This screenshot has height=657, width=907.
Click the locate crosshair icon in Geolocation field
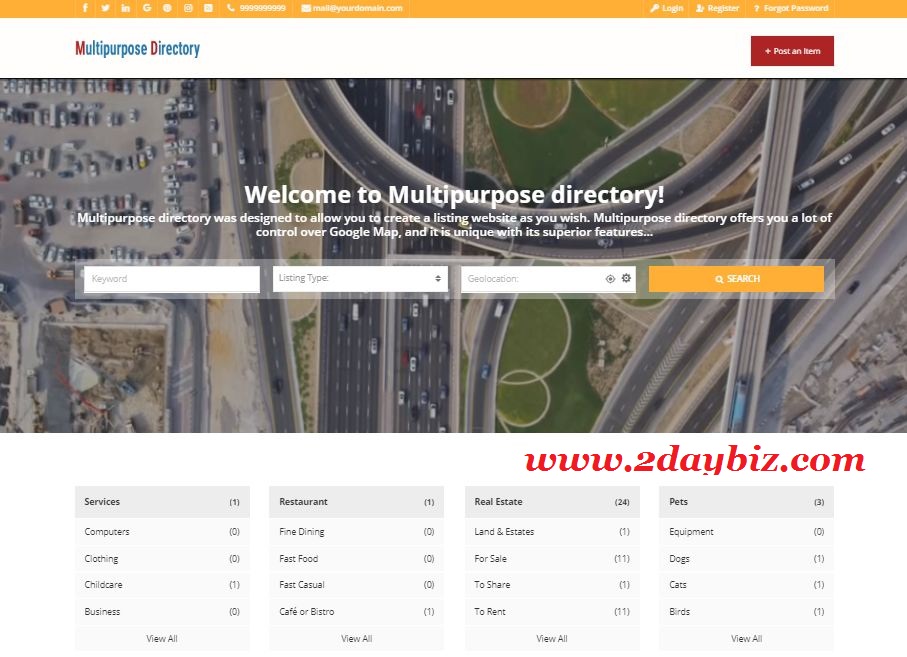point(609,278)
